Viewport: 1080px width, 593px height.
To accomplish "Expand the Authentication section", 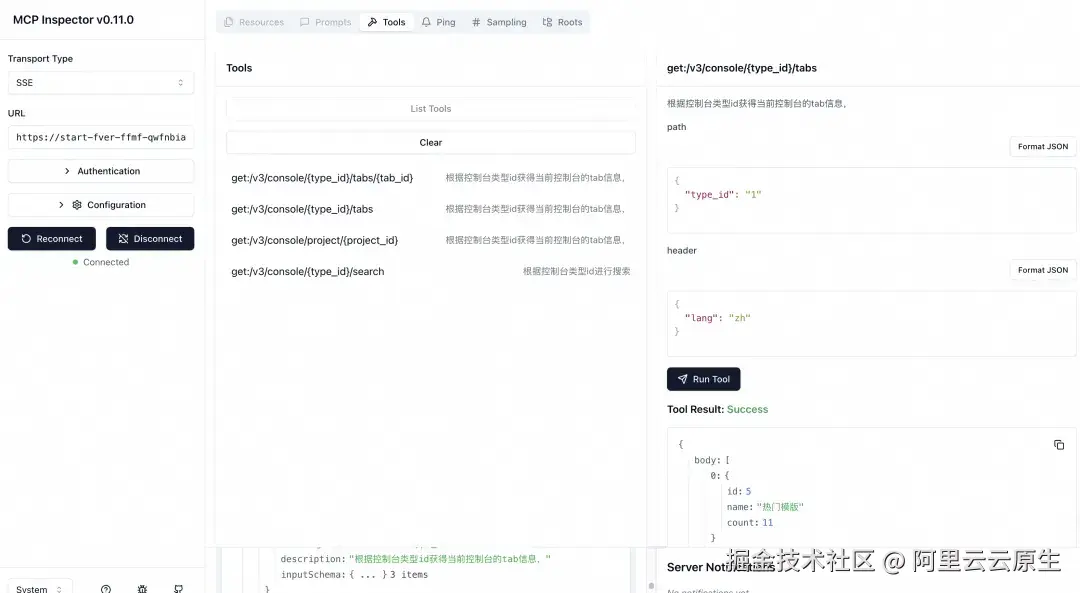I will (100, 170).
